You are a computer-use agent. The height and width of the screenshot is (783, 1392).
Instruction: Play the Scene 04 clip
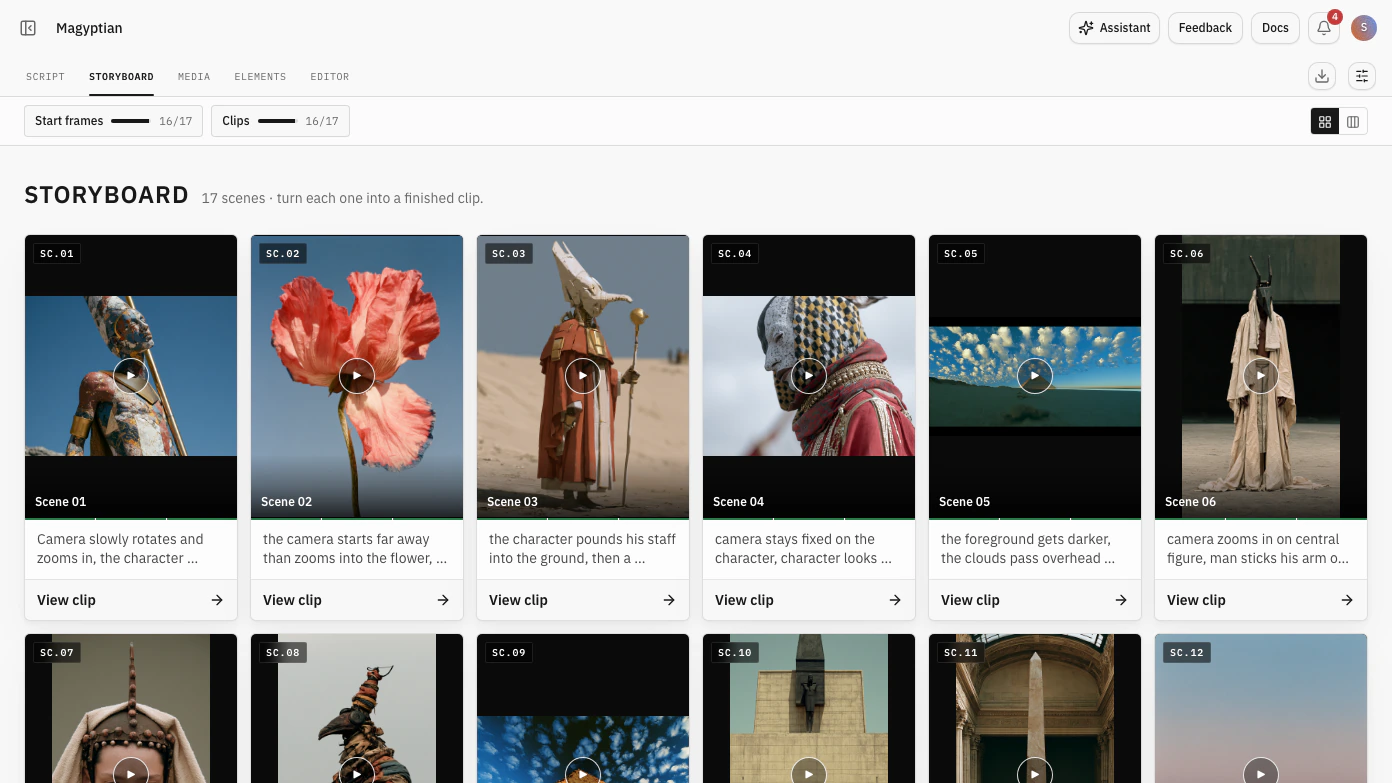pos(809,376)
